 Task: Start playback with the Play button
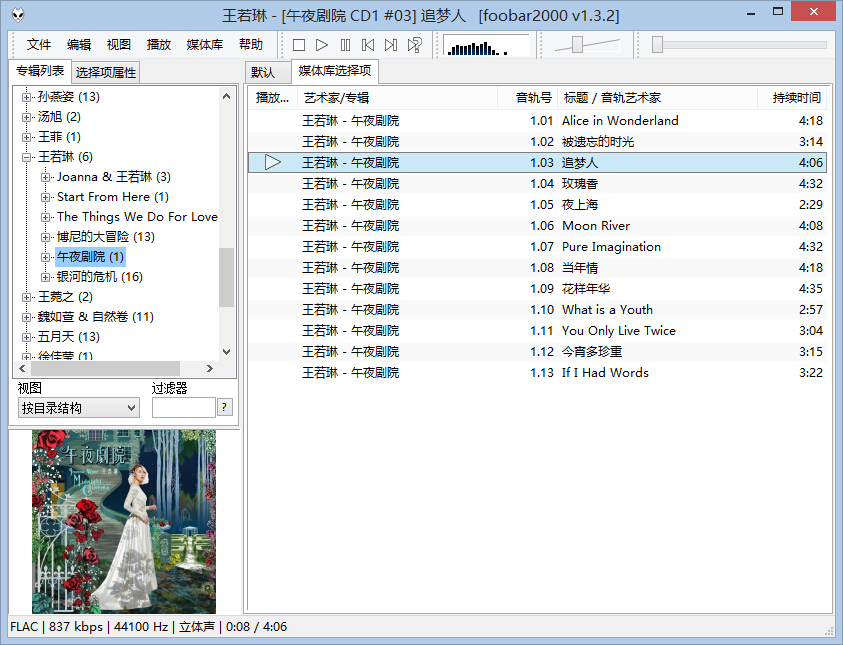(322, 45)
